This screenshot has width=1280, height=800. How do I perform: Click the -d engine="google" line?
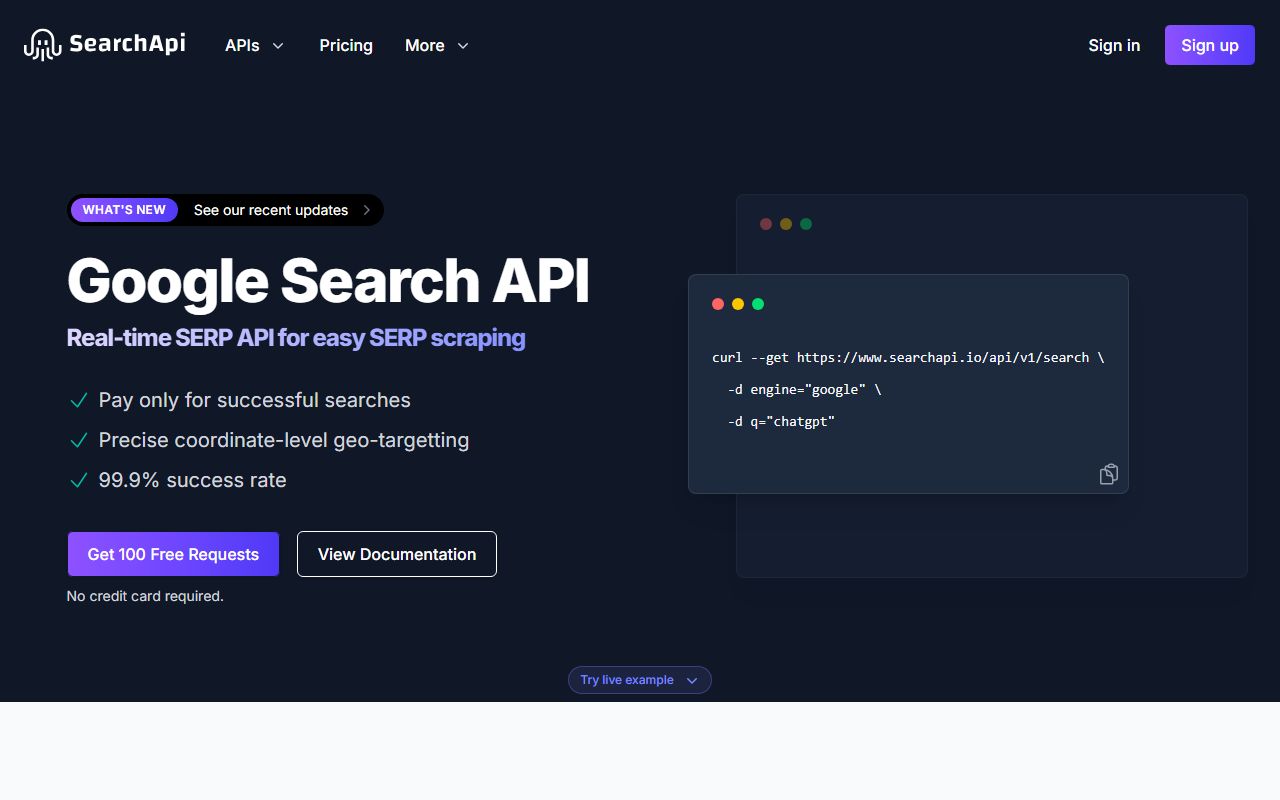click(804, 389)
